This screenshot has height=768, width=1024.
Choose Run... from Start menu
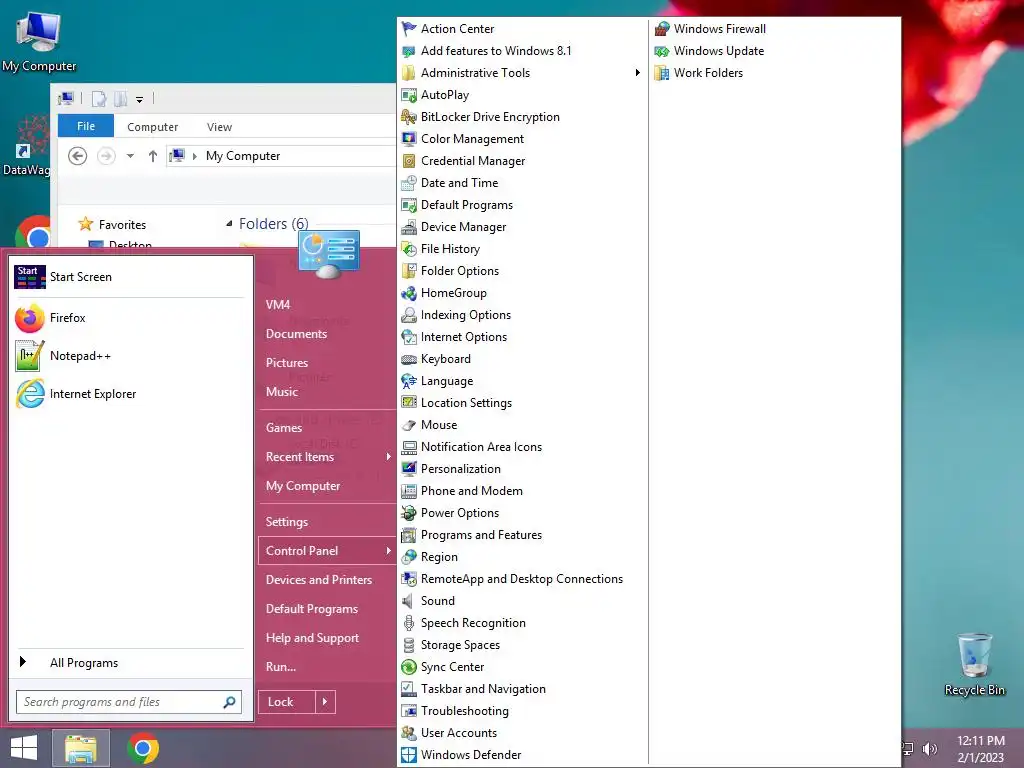[x=281, y=667]
